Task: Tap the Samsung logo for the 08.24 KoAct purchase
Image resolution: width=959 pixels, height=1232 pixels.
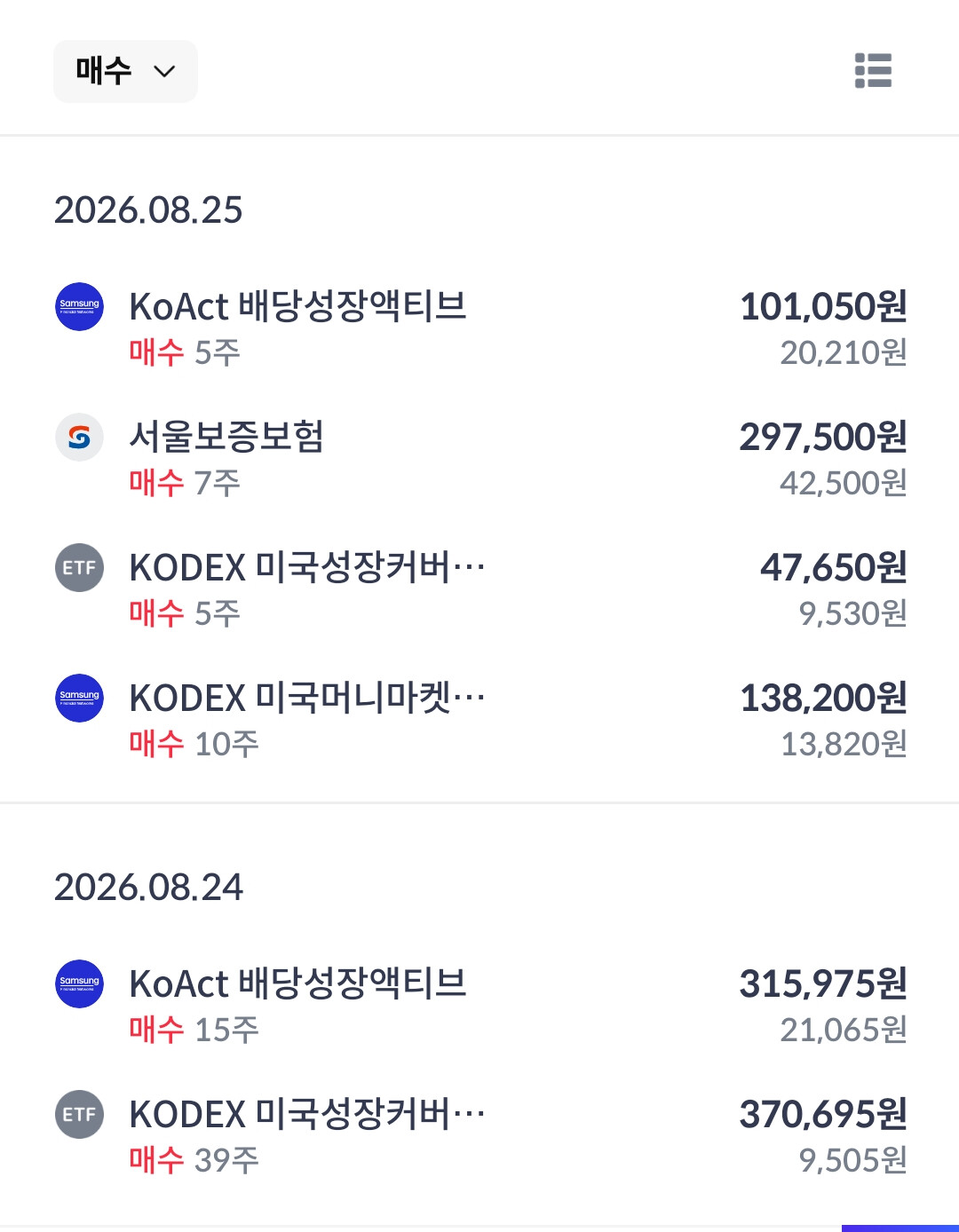Action: pos(80,983)
